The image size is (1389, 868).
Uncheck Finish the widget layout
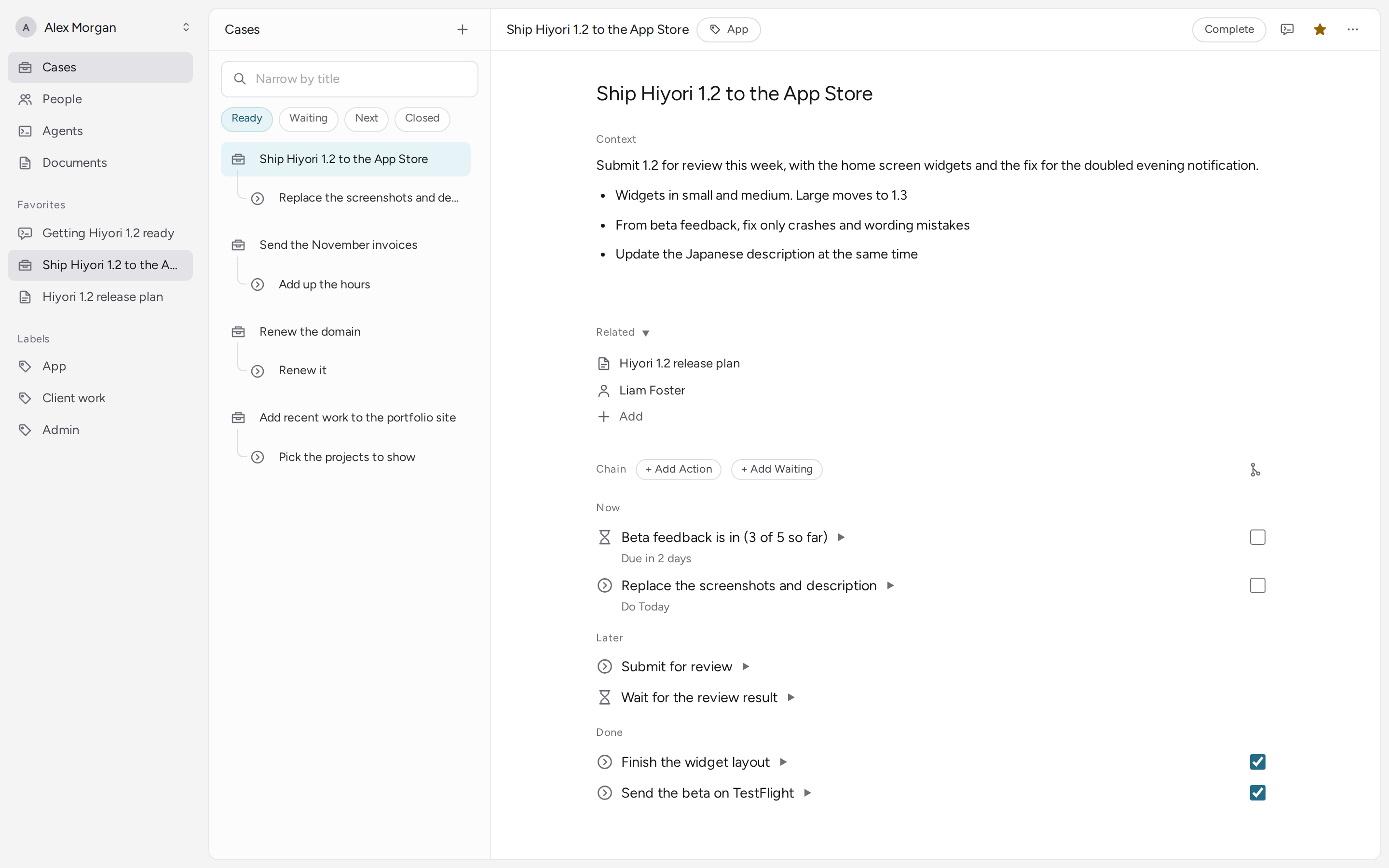pos(1257,762)
